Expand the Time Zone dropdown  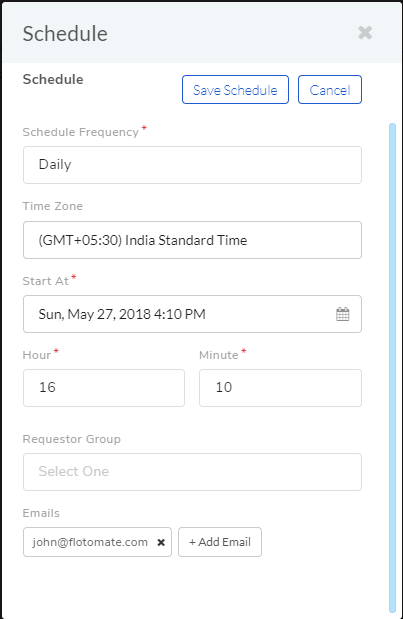[x=192, y=240]
